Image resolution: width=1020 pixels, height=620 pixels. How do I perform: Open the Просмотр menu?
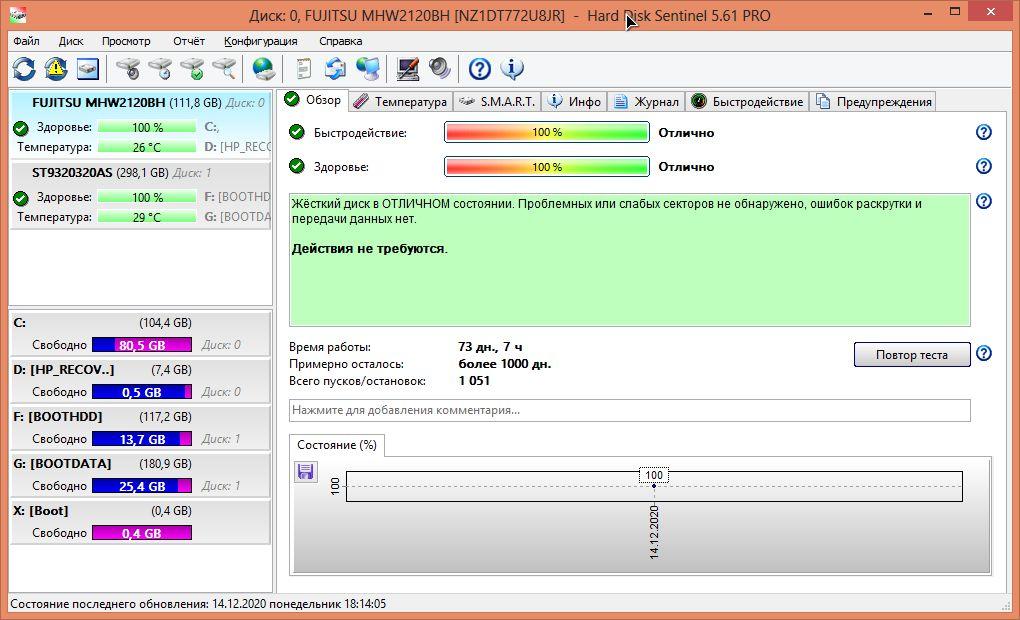coord(126,41)
